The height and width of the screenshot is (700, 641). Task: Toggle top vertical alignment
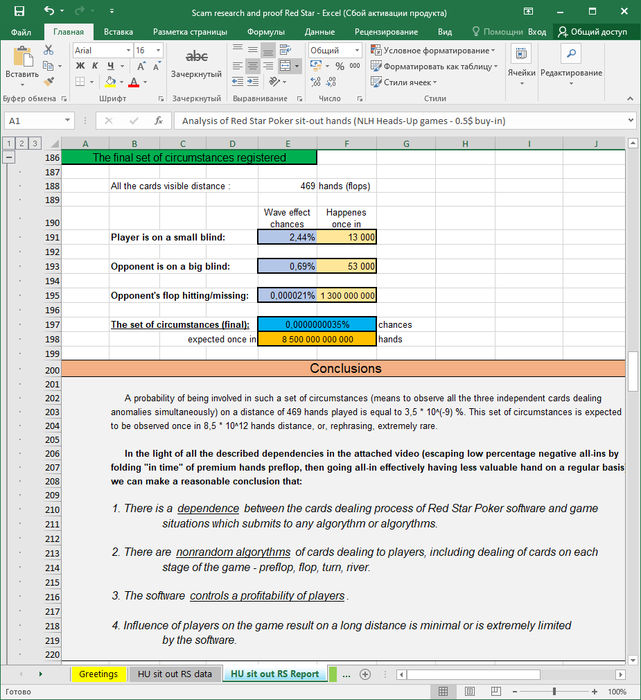click(x=237, y=50)
